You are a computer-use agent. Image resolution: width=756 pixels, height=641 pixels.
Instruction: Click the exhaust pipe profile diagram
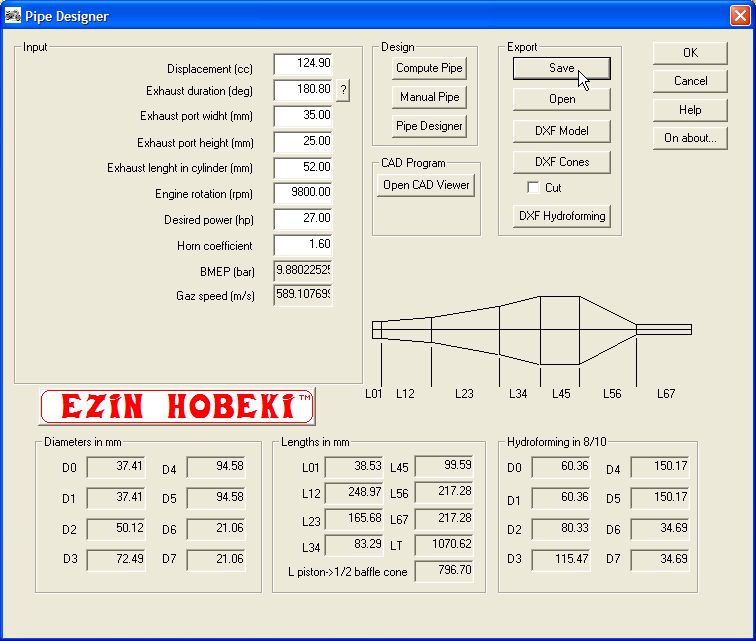531,330
